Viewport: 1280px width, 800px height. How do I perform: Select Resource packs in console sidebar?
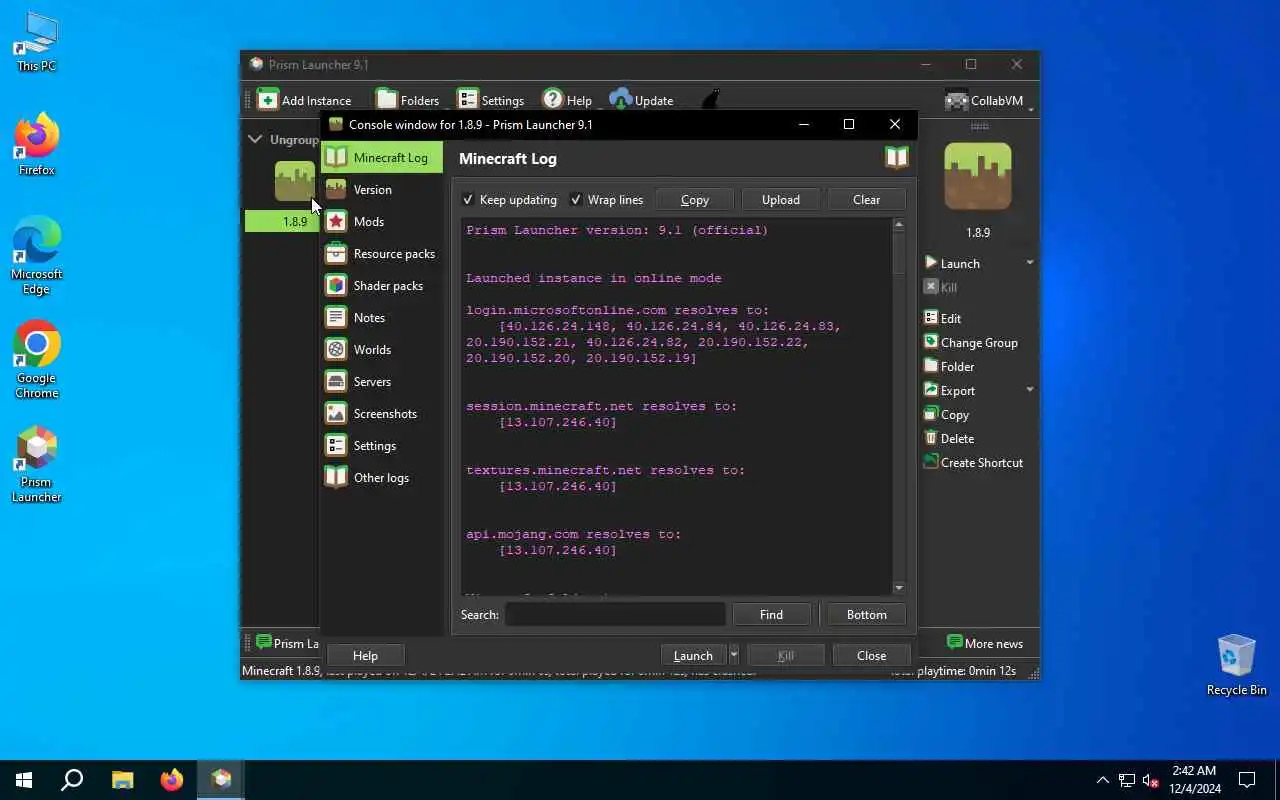(381, 253)
